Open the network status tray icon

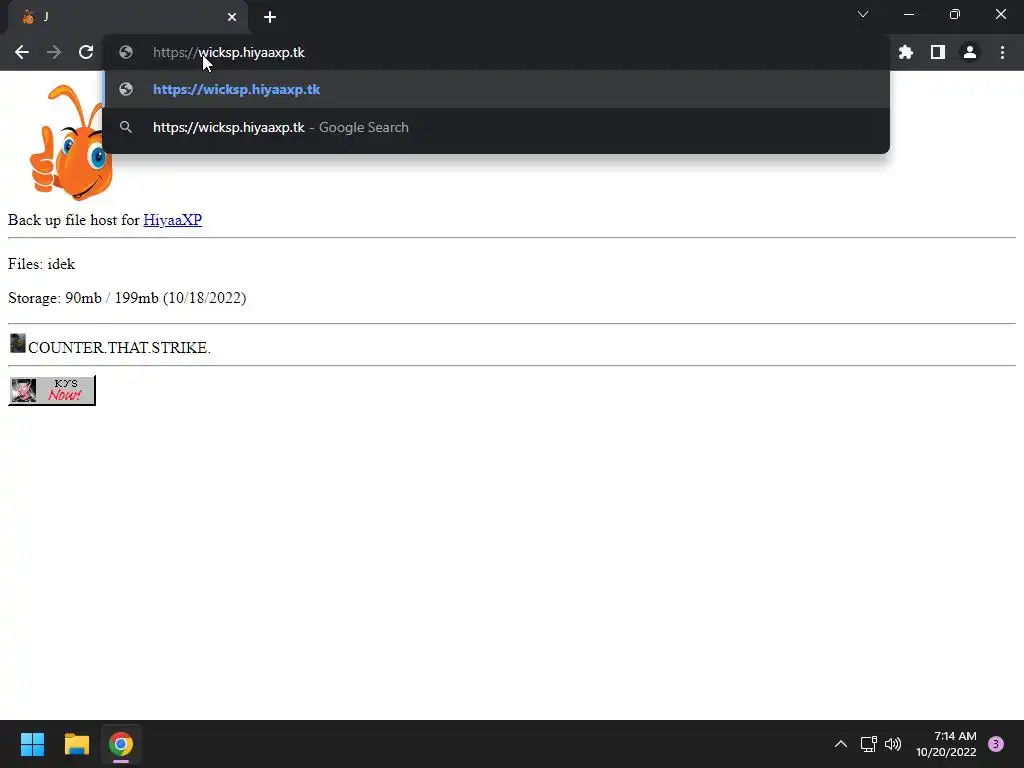[869, 744]
